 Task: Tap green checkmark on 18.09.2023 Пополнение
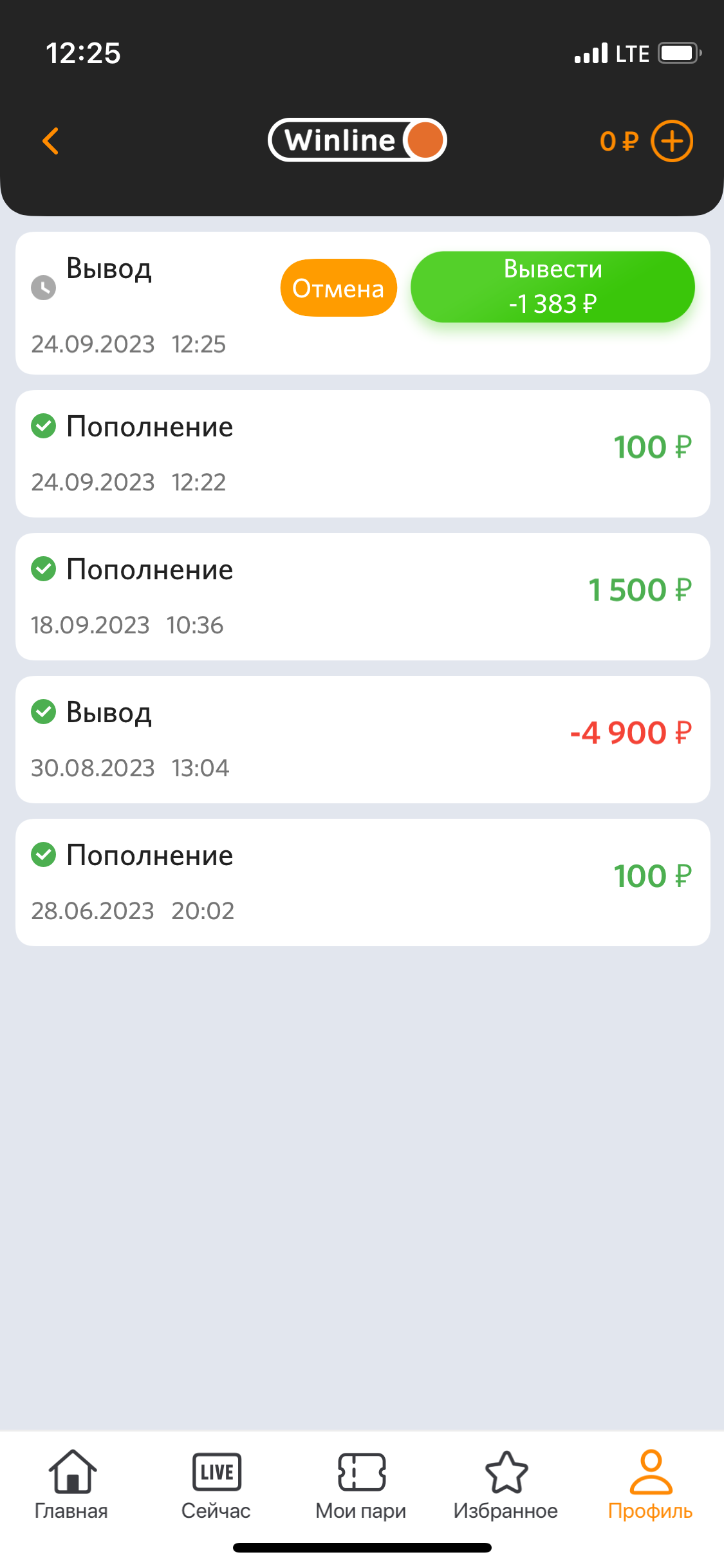pos(44,569)
